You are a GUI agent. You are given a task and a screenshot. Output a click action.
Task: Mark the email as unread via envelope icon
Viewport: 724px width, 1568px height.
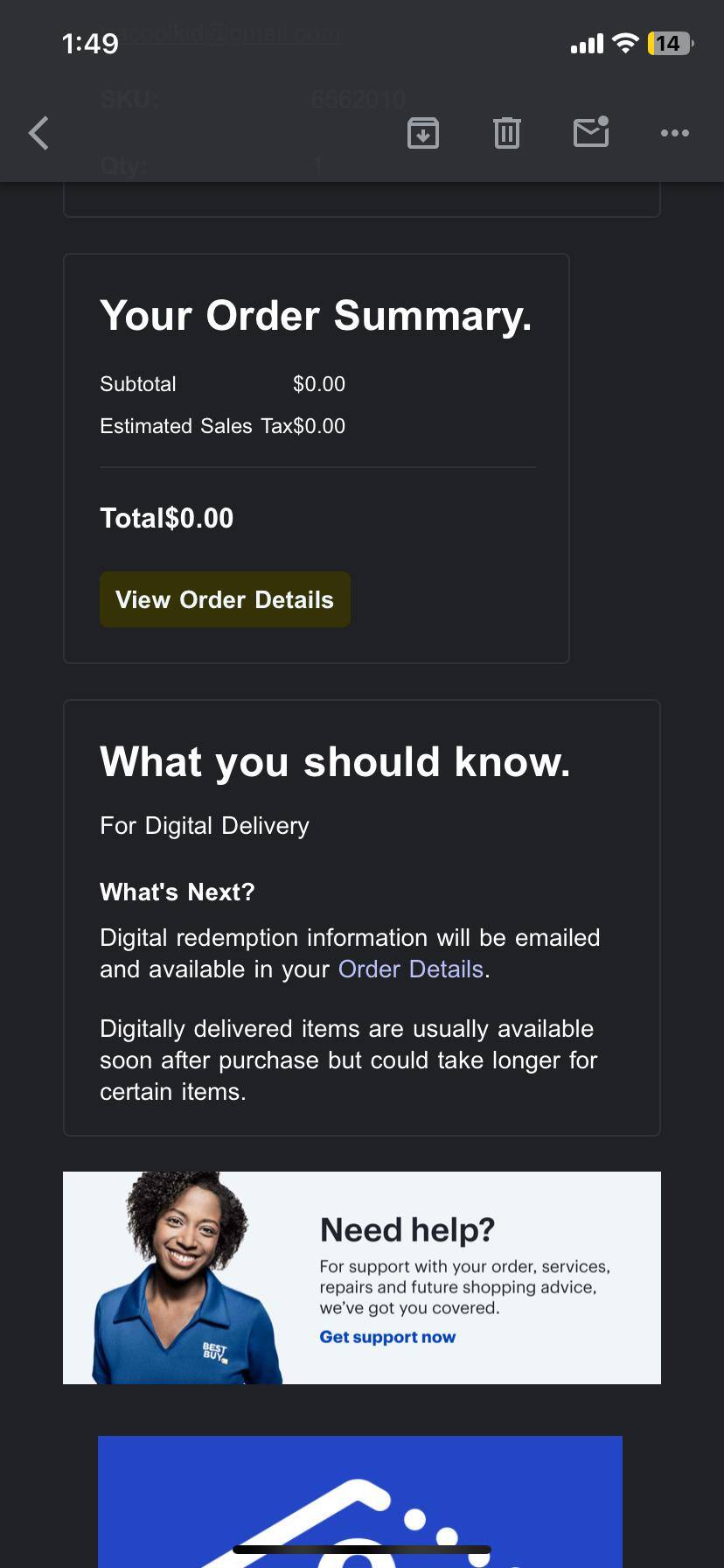(590, 133)
